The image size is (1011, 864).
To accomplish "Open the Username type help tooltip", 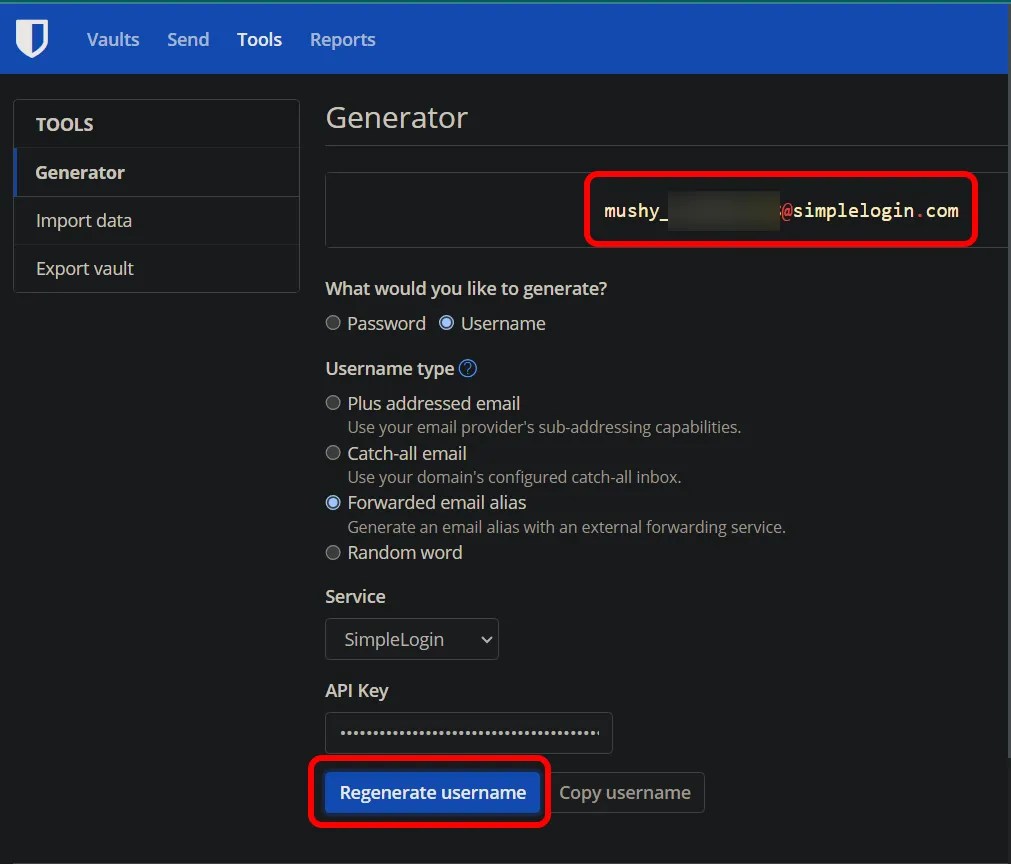I will point(466,368).
